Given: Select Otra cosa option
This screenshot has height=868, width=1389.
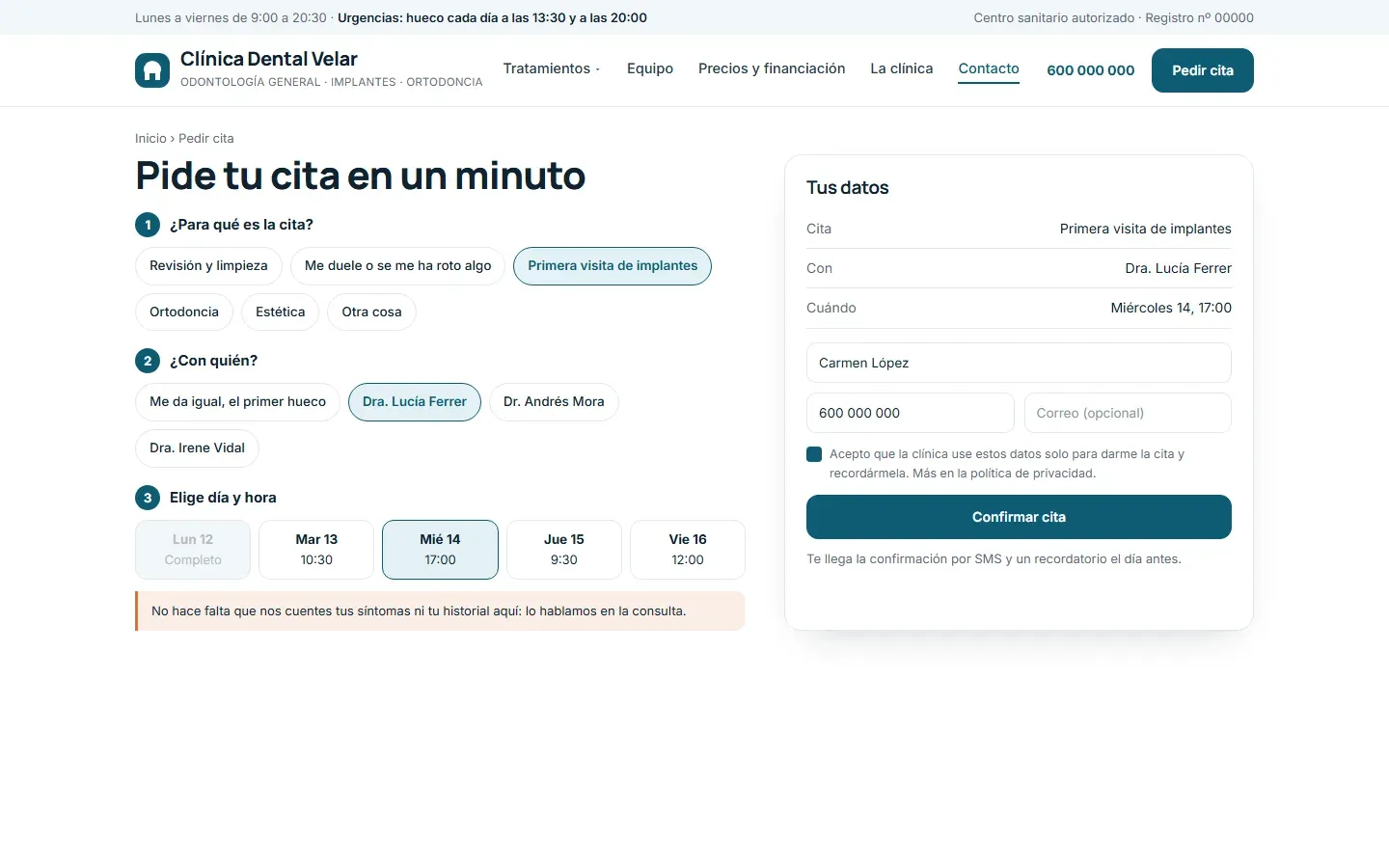Looking at the screenshot, I should 371,312.
